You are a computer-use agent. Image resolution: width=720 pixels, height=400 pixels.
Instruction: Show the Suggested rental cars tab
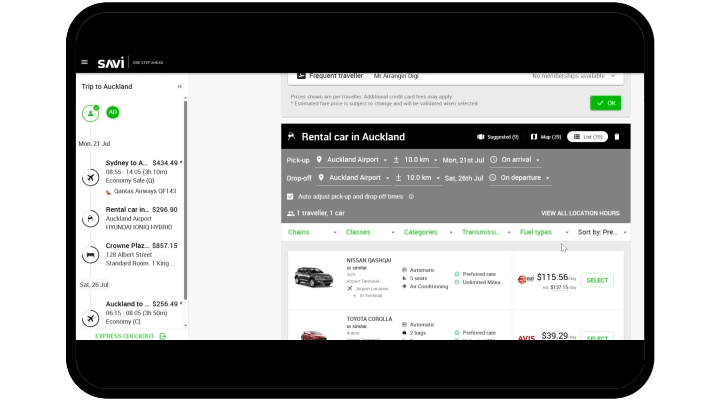(498, 136)
